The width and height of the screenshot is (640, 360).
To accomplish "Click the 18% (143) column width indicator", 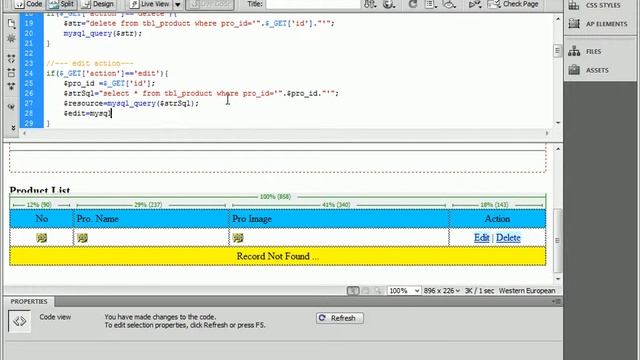I will pyautogui.click(x=494, y=204).
